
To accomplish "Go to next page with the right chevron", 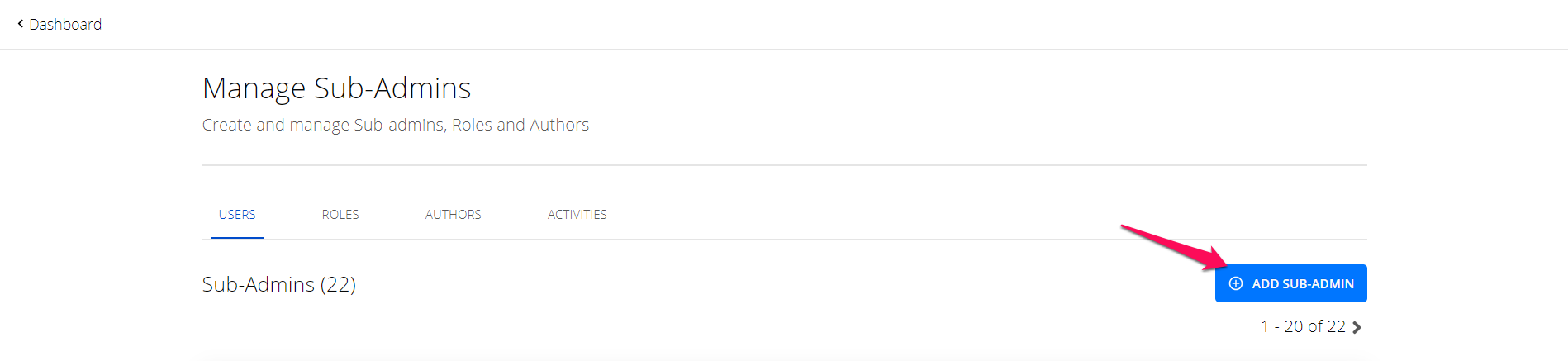I will click(x=1357, y=328).
